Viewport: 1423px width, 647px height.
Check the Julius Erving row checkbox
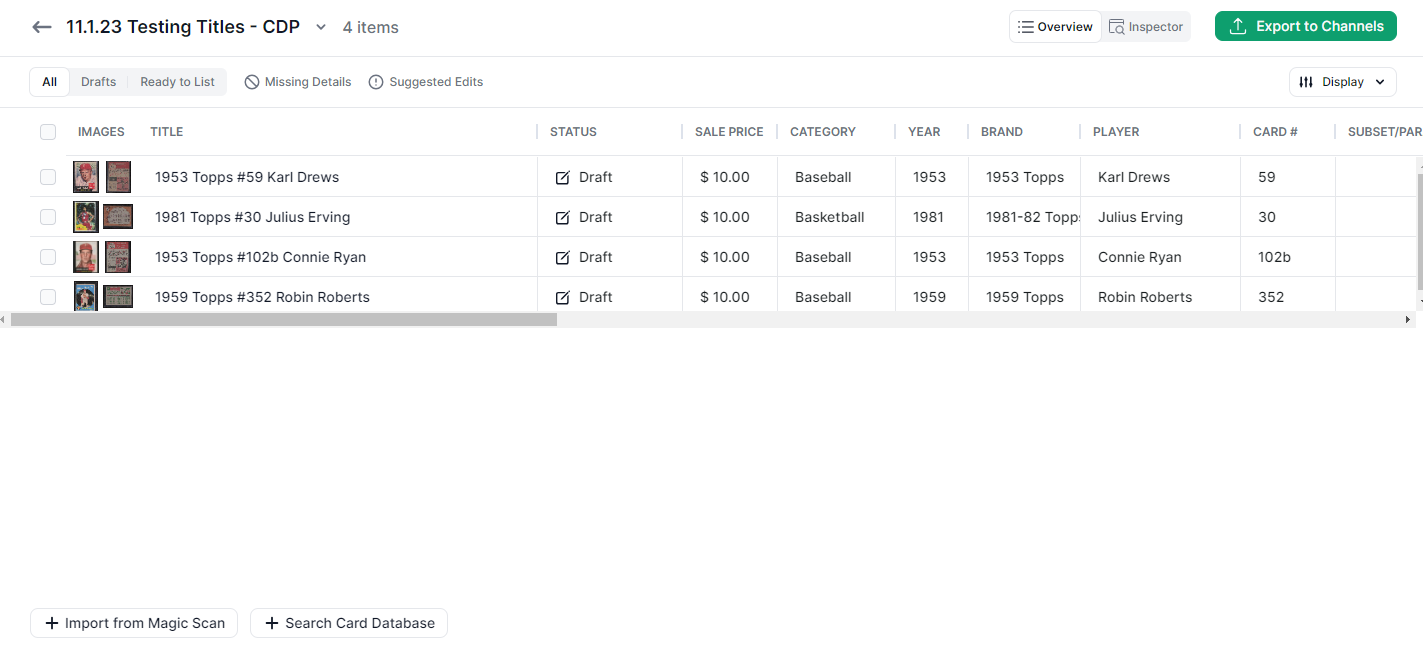pyautogui.click(x=48, y=217)
